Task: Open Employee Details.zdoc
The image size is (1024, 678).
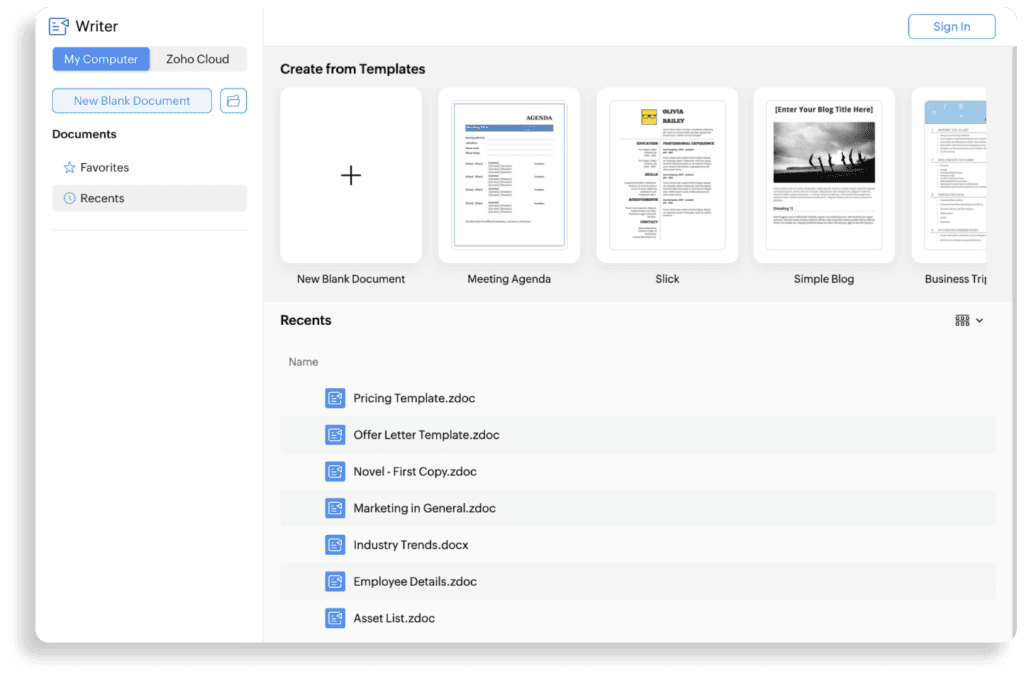Action: point(638,581)
